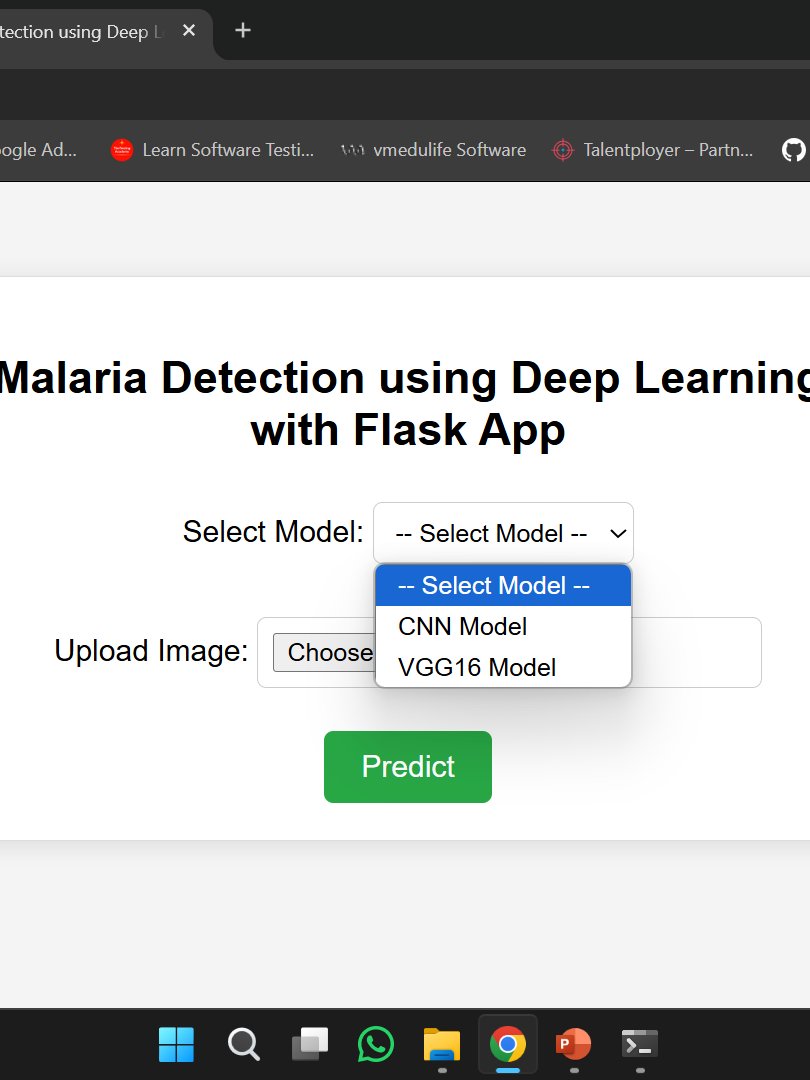Open the Select Model dropdown

(503, 532)
